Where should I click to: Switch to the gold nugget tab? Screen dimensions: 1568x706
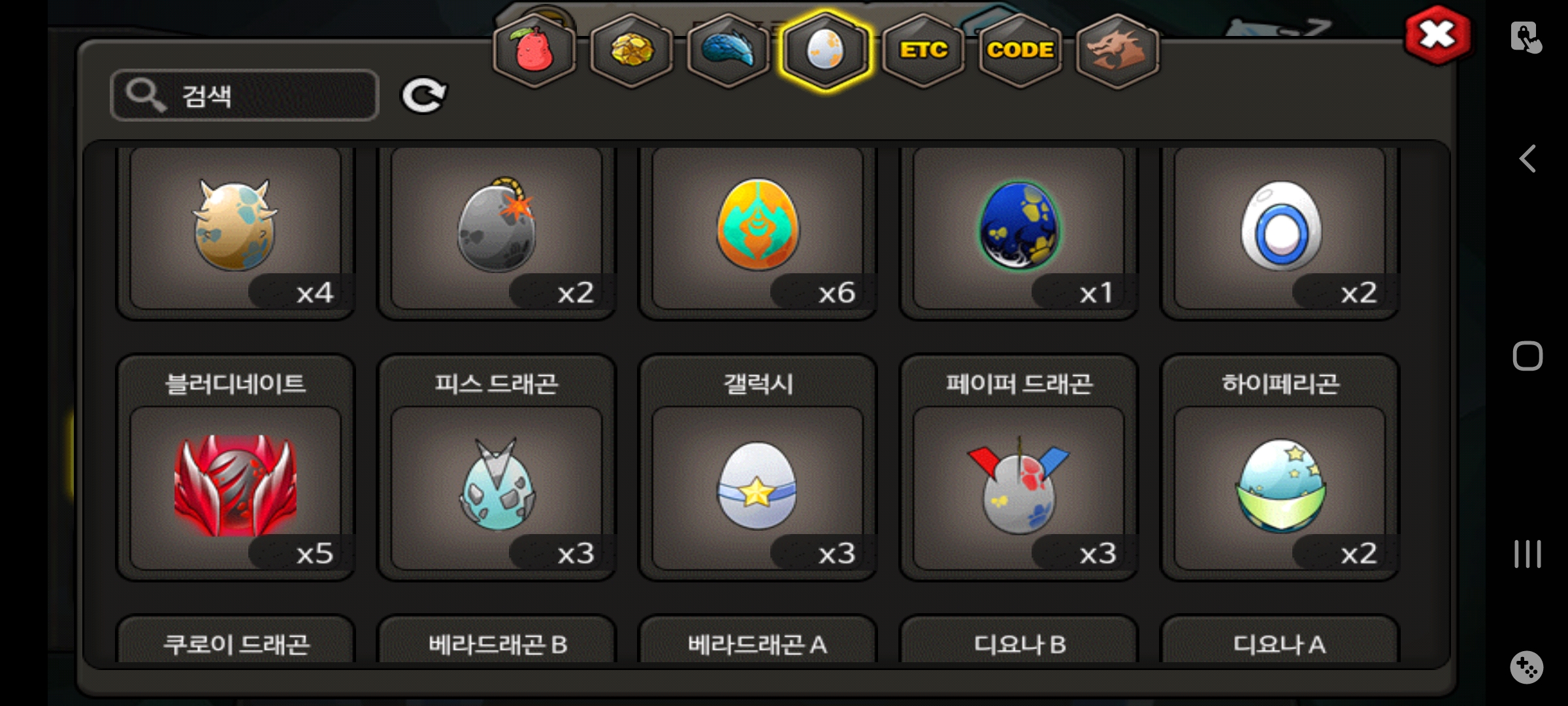(631, 50)
